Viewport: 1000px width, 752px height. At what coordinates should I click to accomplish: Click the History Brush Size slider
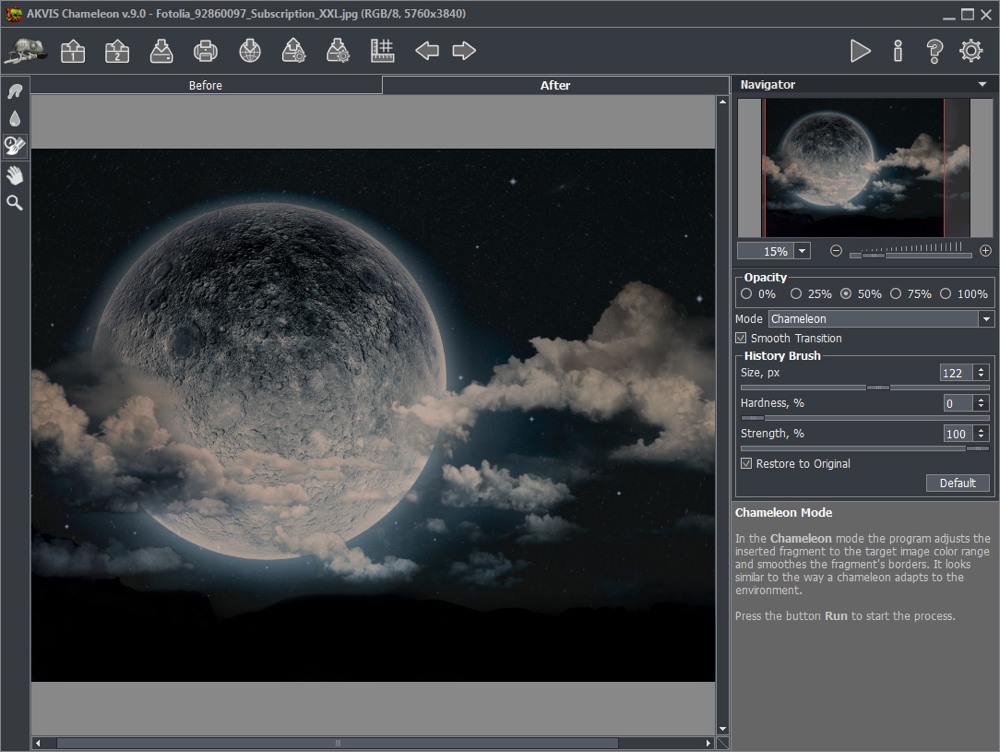[x=864, y=387]
